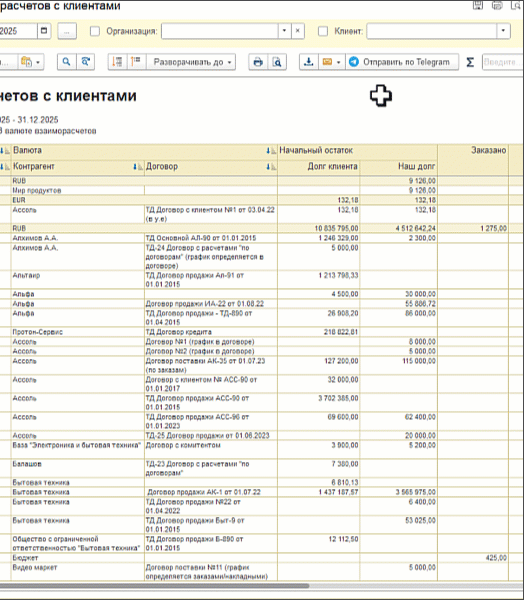Click the ТД Договор кредита cell
This screenshot has height=600, width=524.
(x=211, y=332)
